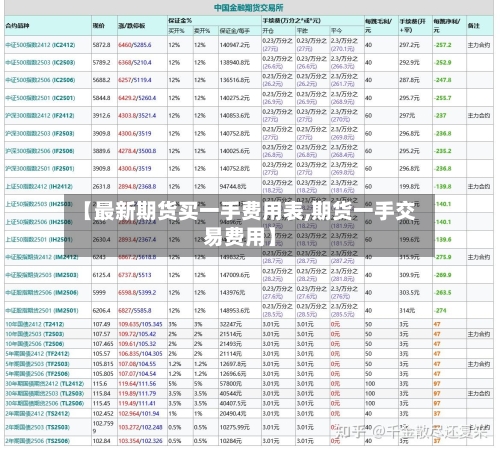Select net profit cell -257.2
500x452 pixels.
tap(443, 45)
